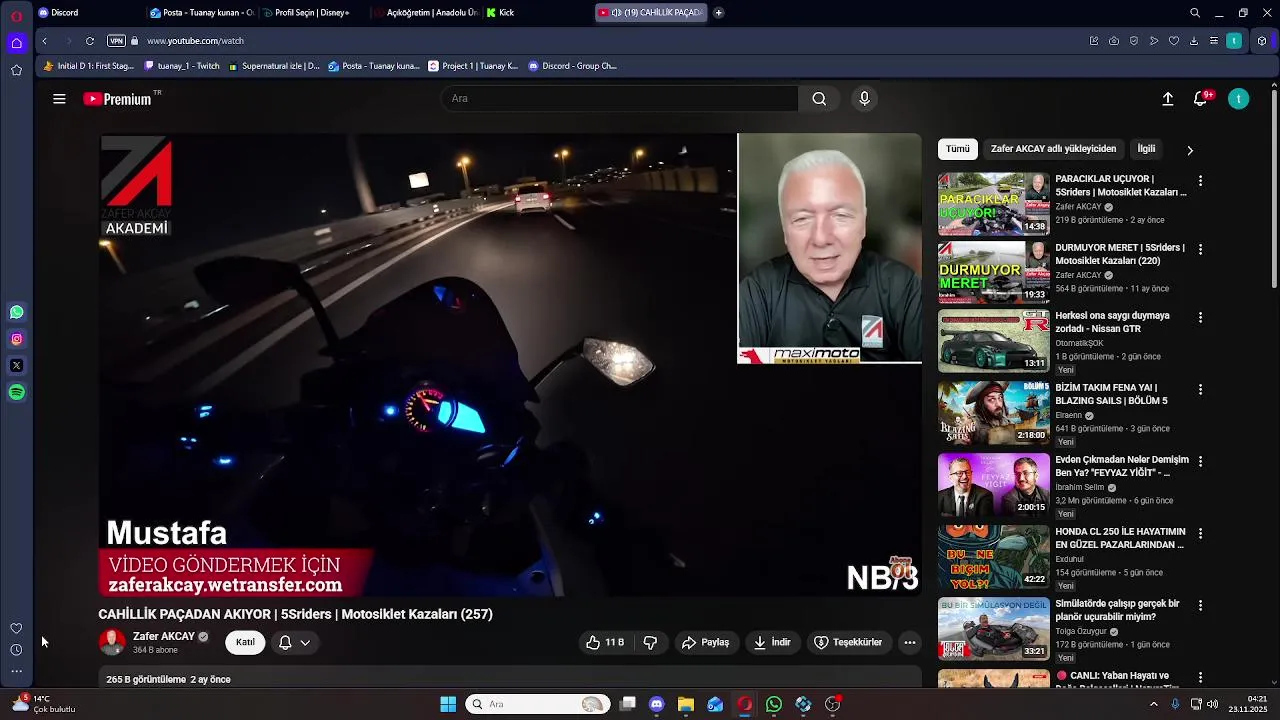Image resolution: width=1280 pixels, height=720 pixels.
Task: Switch to the Kick browser tab
Action: [535, 13]
